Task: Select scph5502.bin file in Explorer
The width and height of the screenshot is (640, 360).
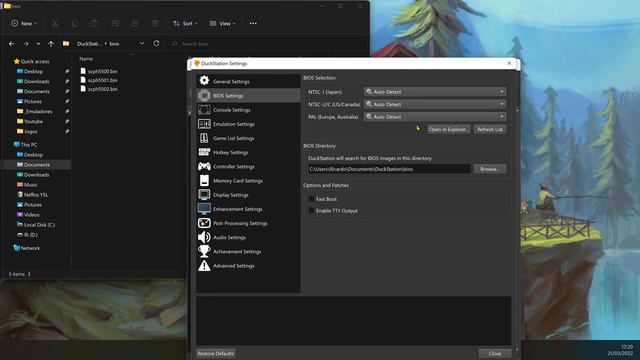Action: pyautogui.click(x=99, y=89)
